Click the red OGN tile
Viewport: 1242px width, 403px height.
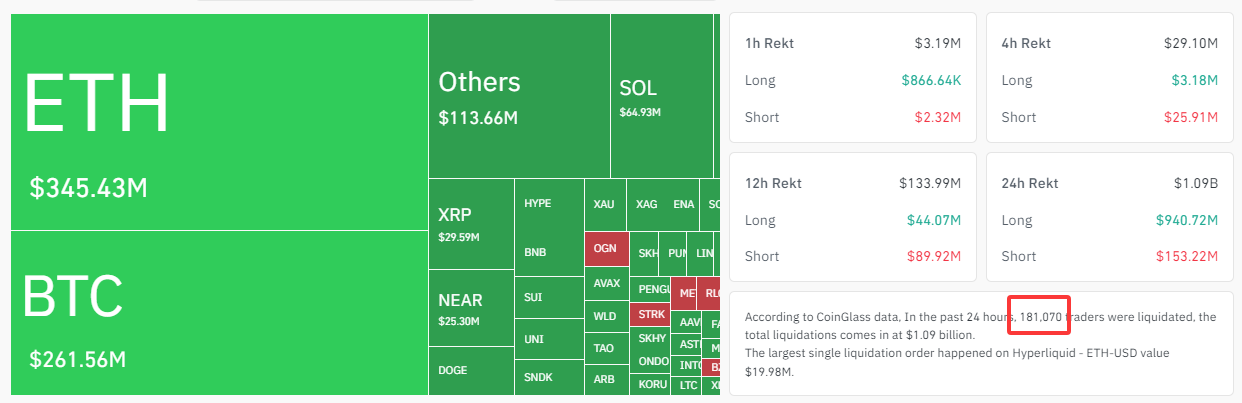606,248
